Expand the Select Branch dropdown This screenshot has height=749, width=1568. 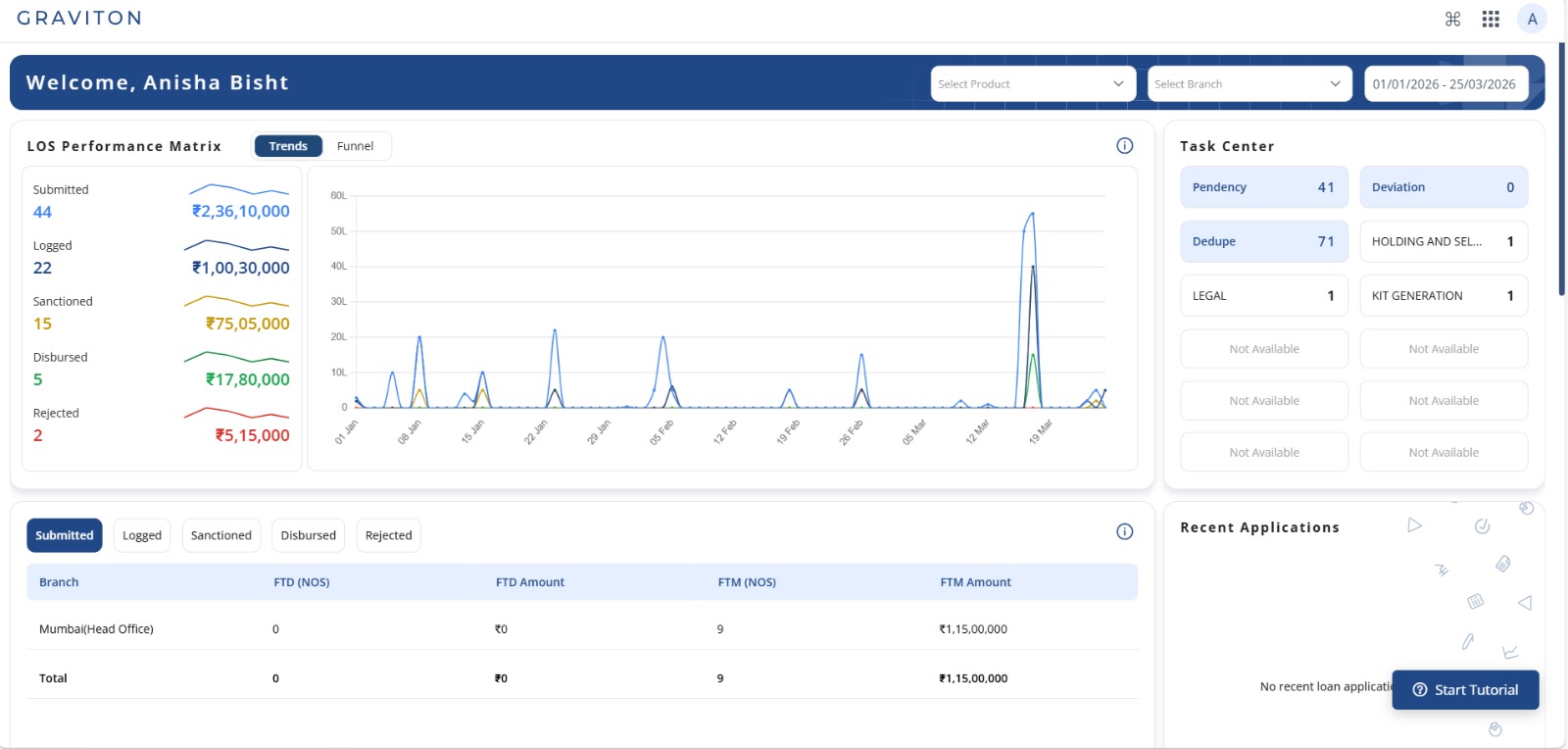click(1249, 84)
